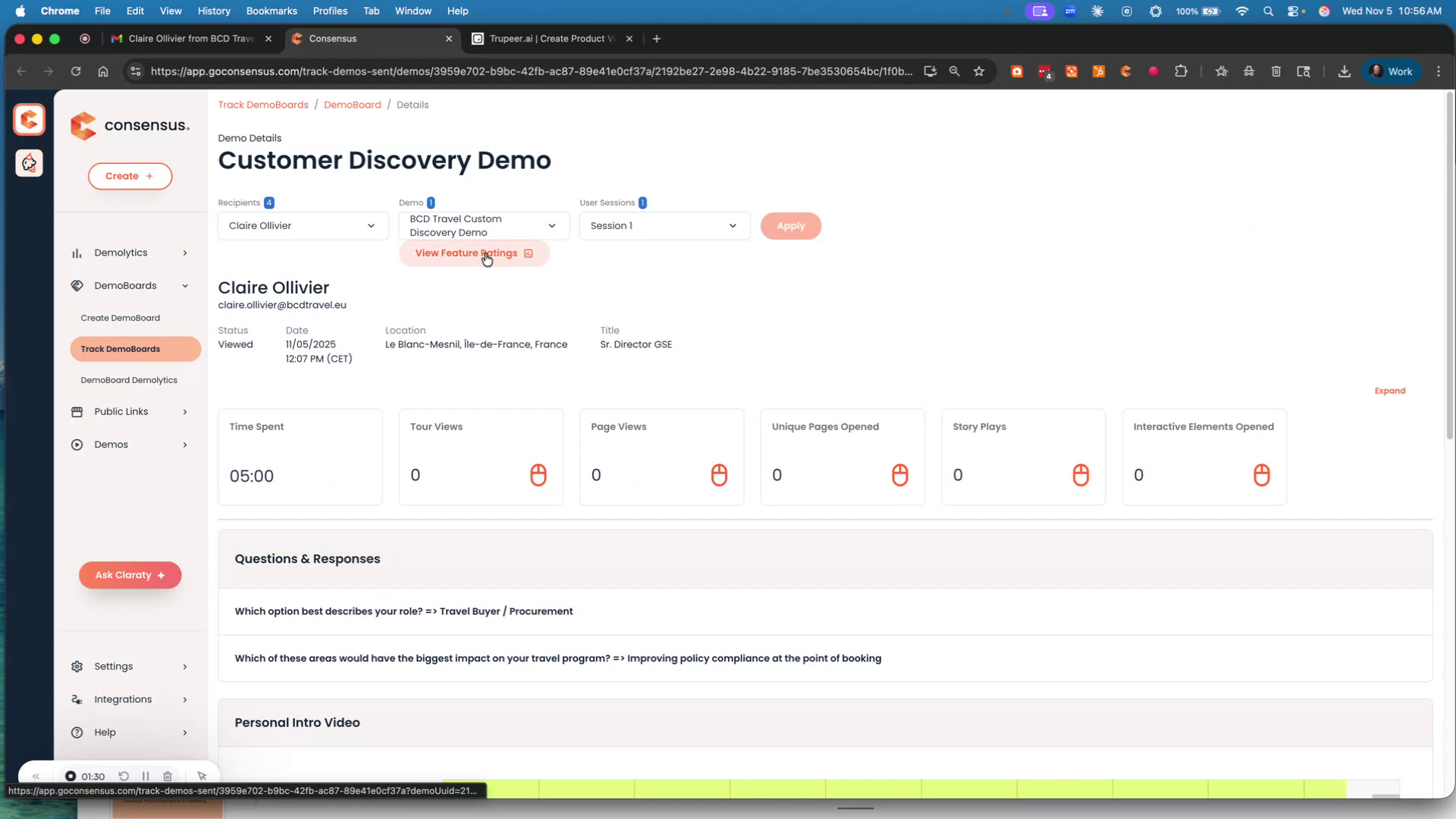The image size is (1456, 819).
Task: Check the battery status in the menu bar
Action: pos(1198,11)
